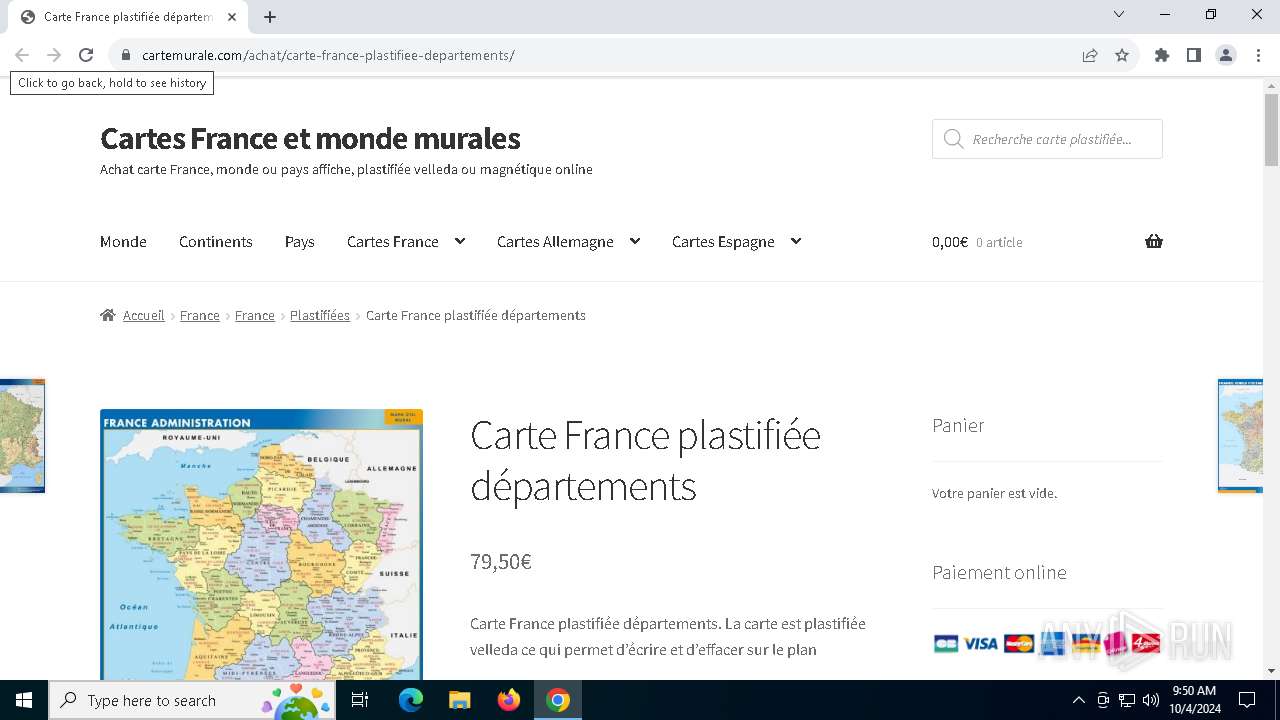1280x720 pixels.
Task: Click the vertical scrollbar thumb
Action: (x=1271, y=130)
